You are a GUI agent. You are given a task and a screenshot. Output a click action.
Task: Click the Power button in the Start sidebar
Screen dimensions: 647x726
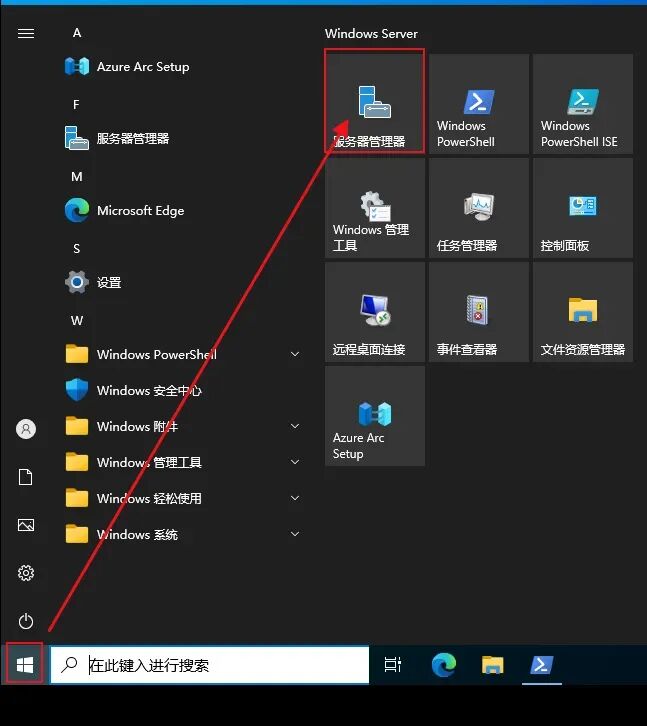click(x=26, y=621)
